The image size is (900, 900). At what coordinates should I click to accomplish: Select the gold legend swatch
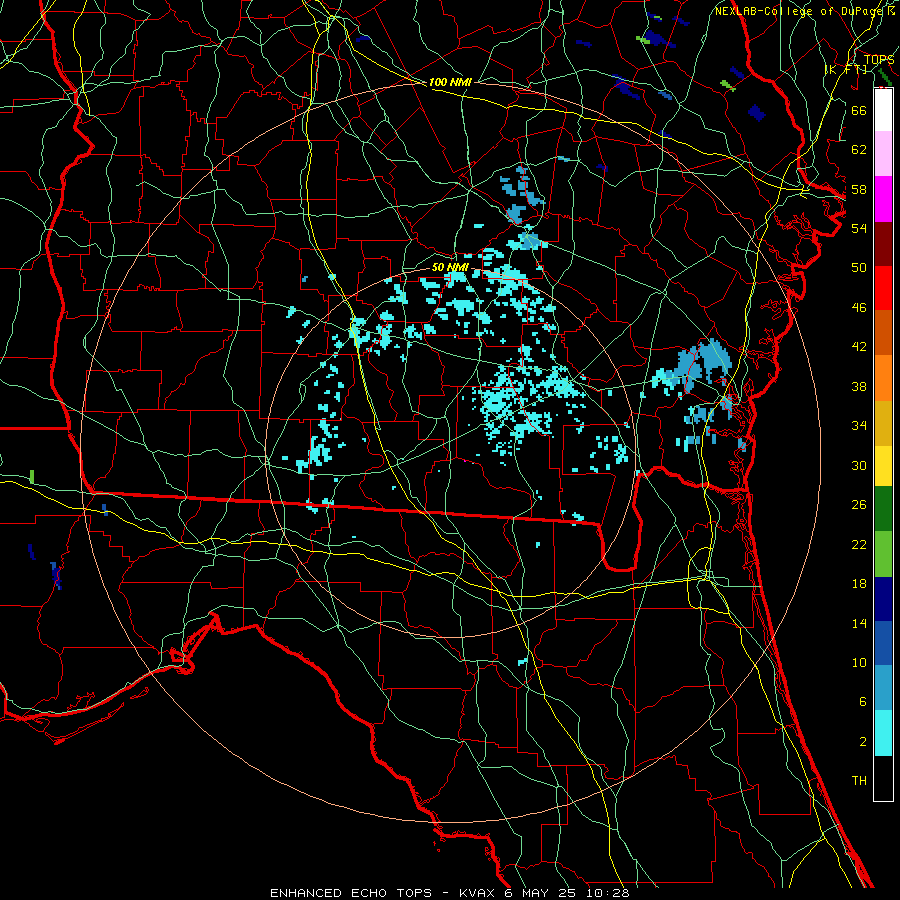click(x=883, y=423)
